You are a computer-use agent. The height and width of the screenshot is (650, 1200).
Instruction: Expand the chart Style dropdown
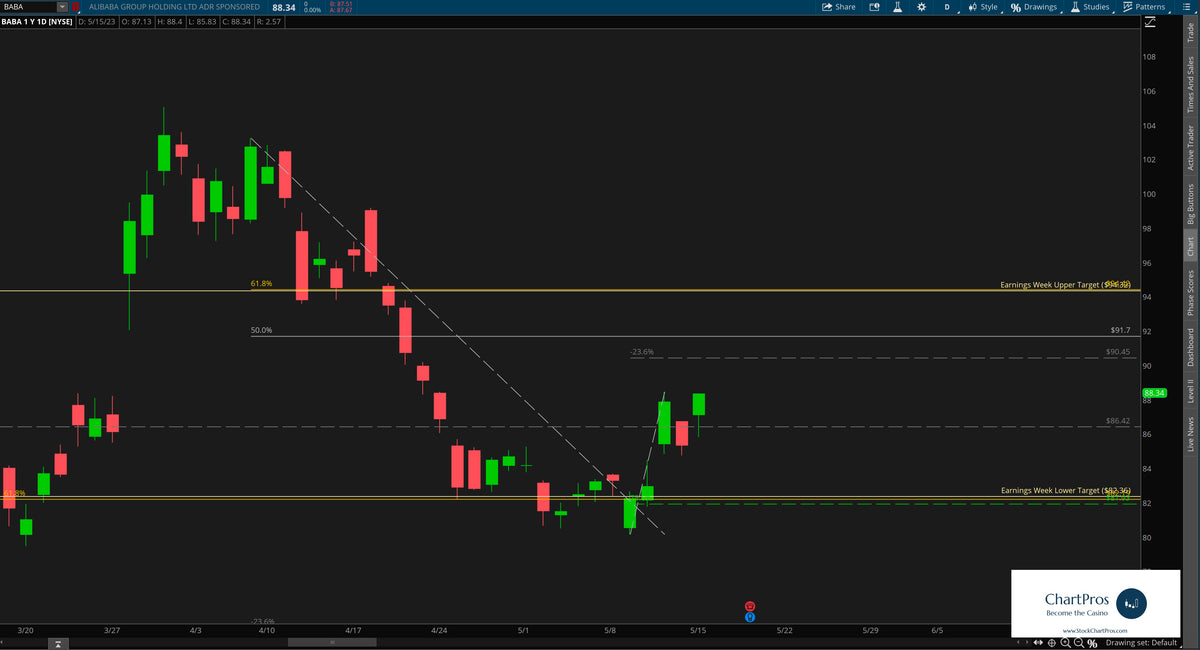[x=985, y=7]
